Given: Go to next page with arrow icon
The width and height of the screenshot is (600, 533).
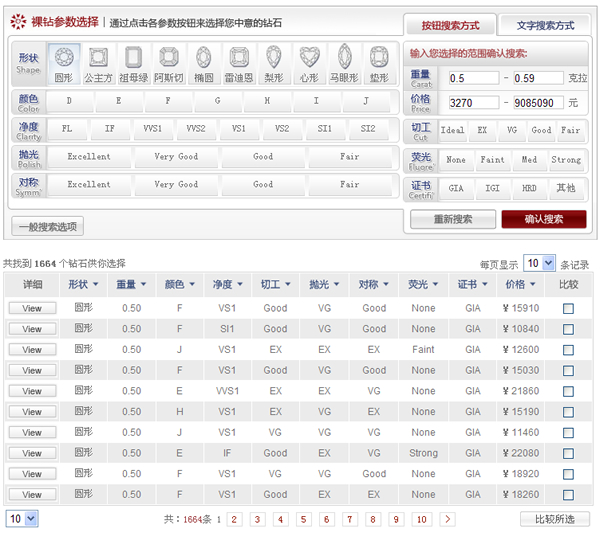Looking at the screenshot, I should coord(447,519).
